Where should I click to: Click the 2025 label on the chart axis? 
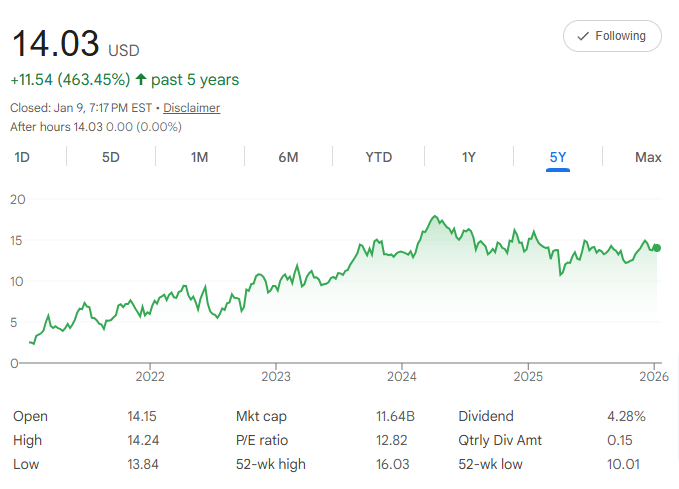pos(527,377)
